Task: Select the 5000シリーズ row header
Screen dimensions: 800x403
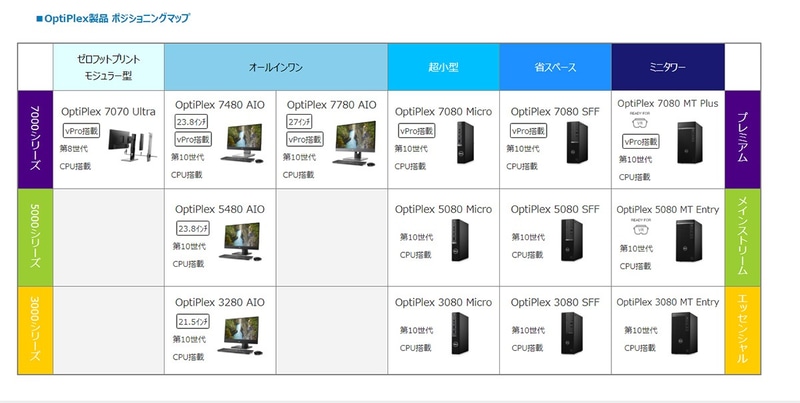Action: (x=35, y=237)
